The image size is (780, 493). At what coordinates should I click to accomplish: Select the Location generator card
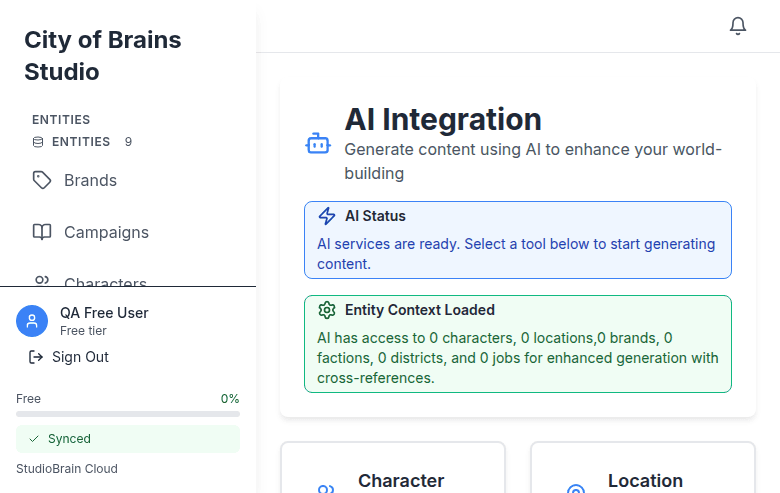tap(643, 468)
